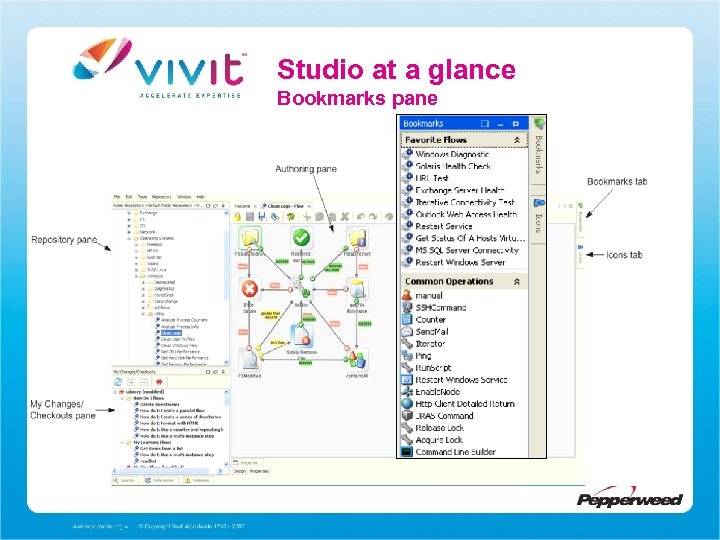The image size is (720, 540).
Task: Select the FSIsDirectory folder step icon
Action: tap(357, 238)
